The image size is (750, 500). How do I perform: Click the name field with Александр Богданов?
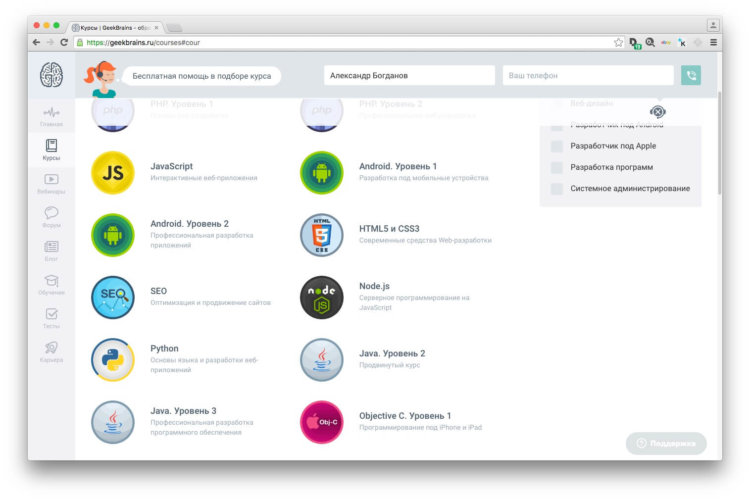tap(409, 75)
